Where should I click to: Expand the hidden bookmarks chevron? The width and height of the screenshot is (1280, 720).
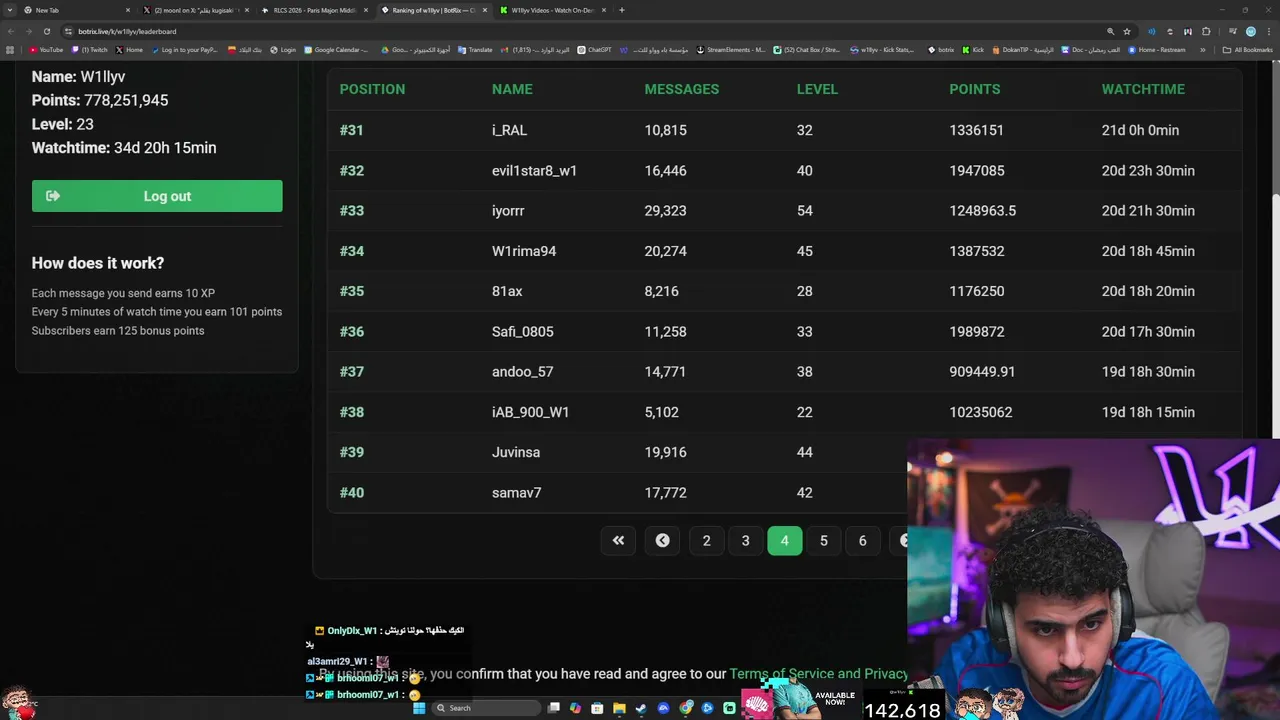(x=1203, y=50)
